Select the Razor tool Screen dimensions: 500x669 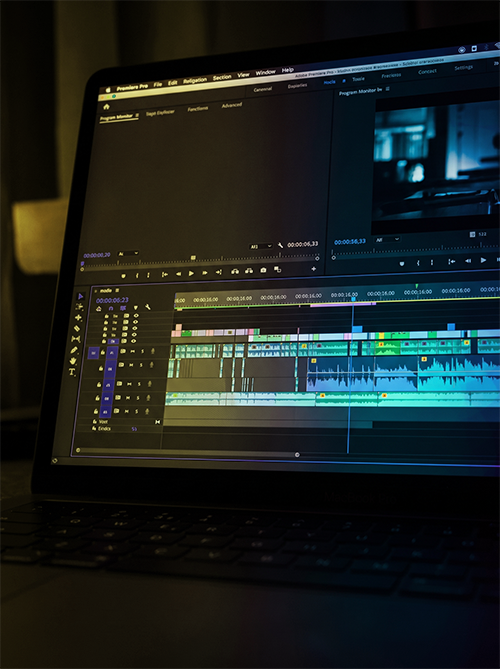point(77,328)
